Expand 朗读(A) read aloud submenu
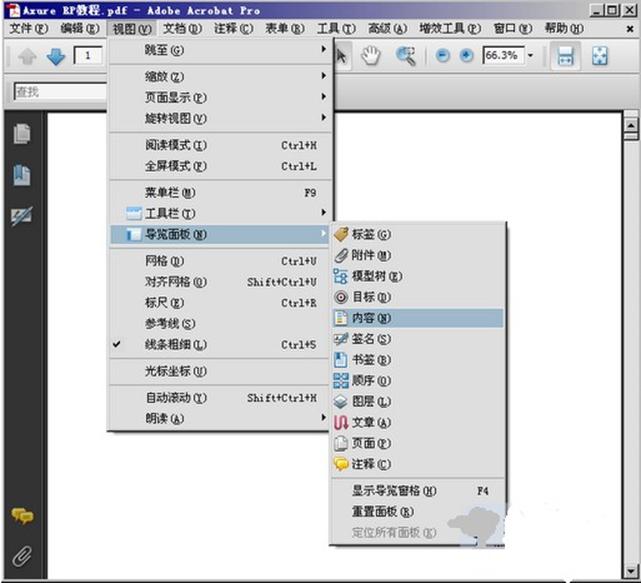Screen dimensions: 641x583 tap(220, 419)
